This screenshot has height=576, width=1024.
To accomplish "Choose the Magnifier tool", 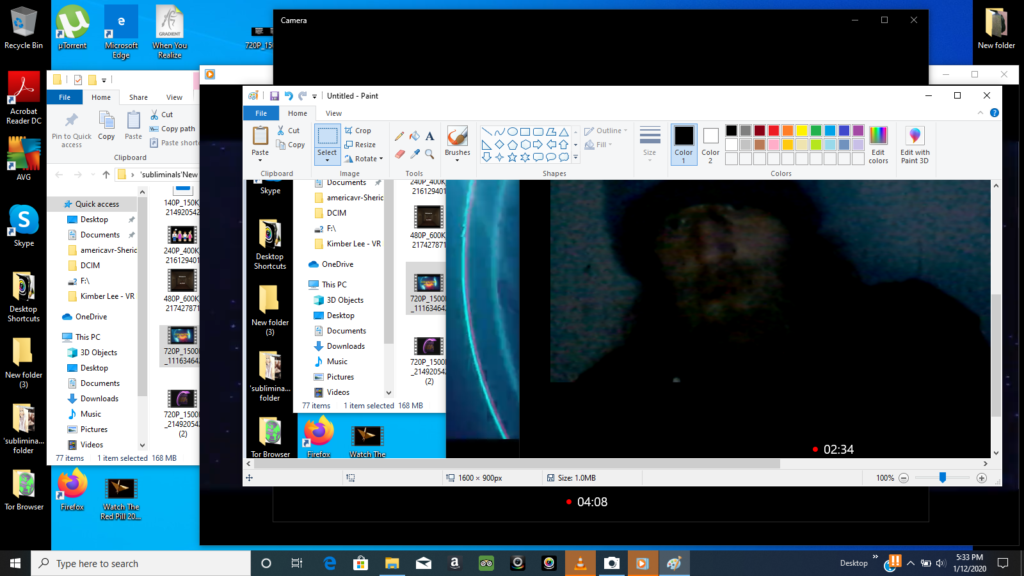I will (x=430, y=154).
